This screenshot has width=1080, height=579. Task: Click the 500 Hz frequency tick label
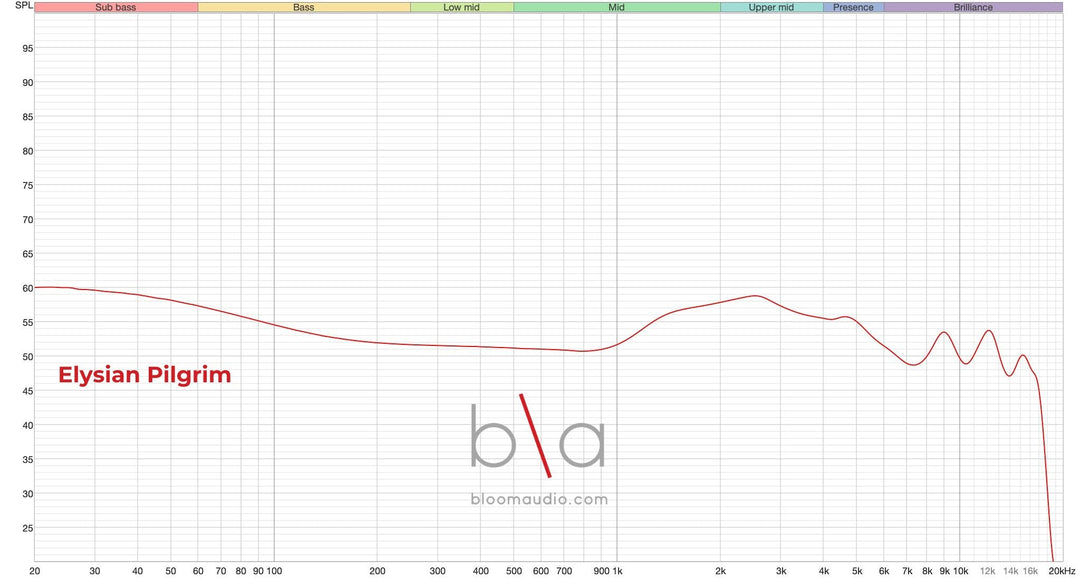tap(514, 571)
